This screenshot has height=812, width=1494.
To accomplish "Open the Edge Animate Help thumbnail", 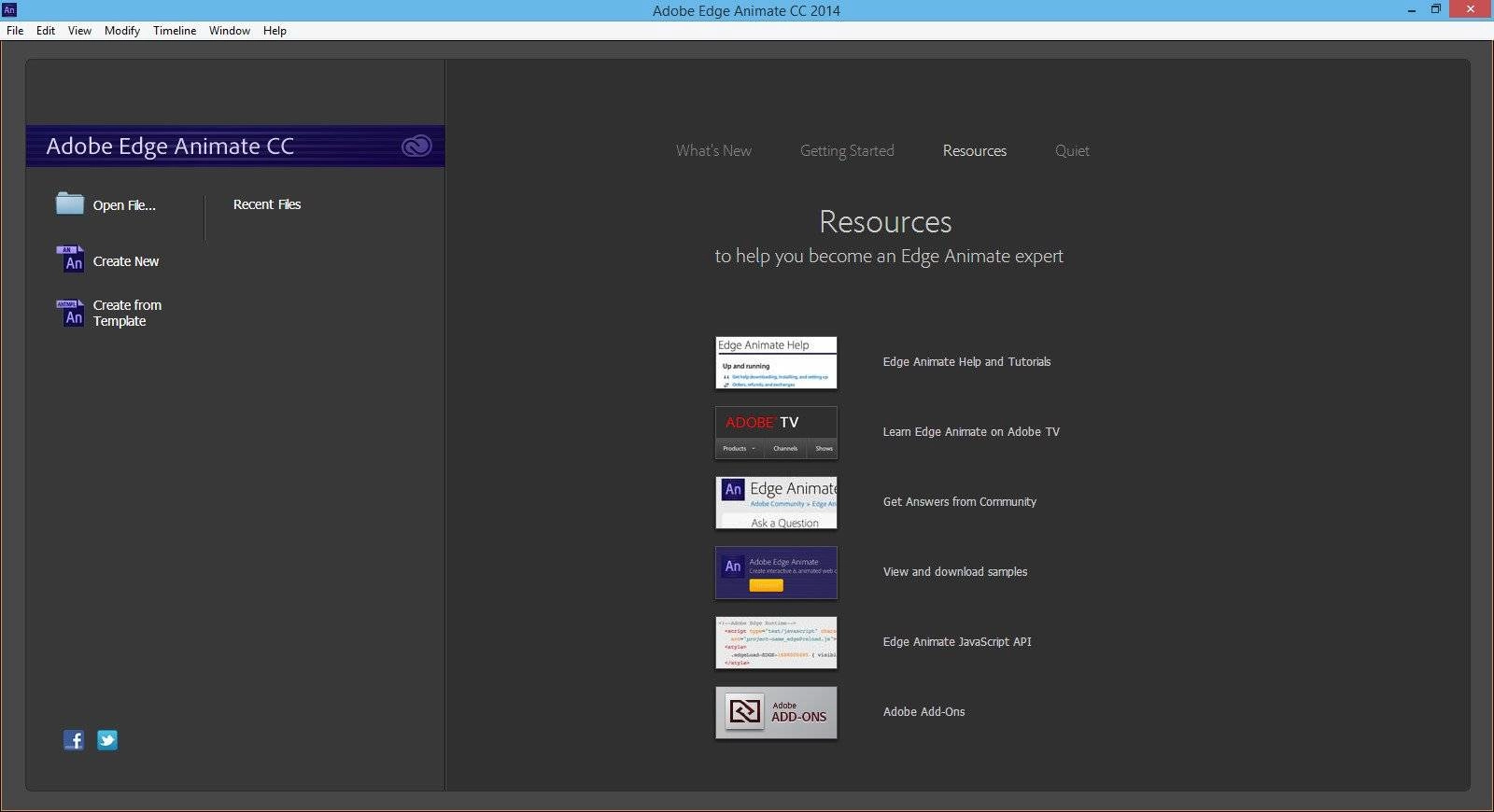I will (776, 362).
